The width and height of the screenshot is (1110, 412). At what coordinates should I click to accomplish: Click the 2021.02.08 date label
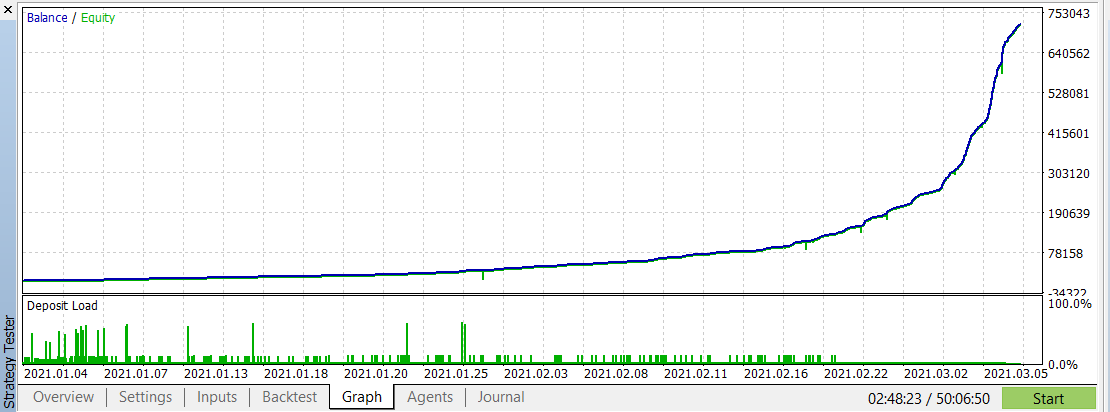[x=616, y=374]
